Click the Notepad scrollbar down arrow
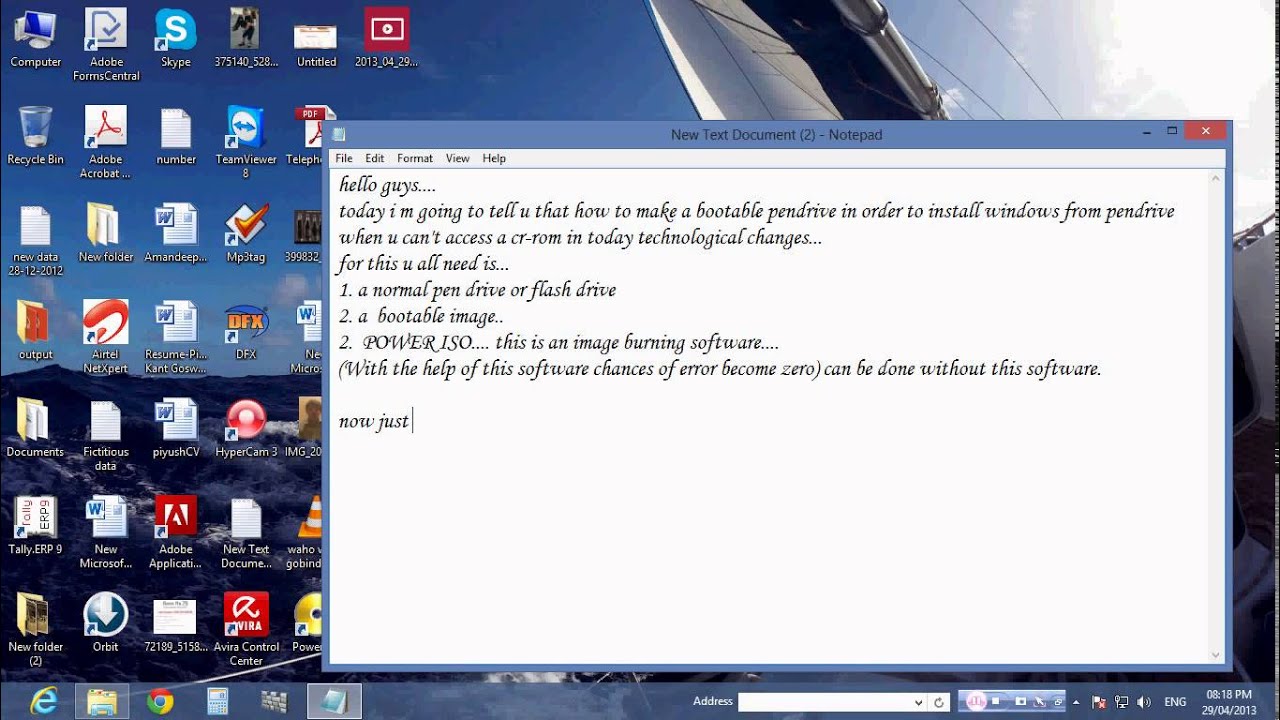The width and height of the screenshot is (1280, 720). pyautogui.click(x=1216, y=655)
